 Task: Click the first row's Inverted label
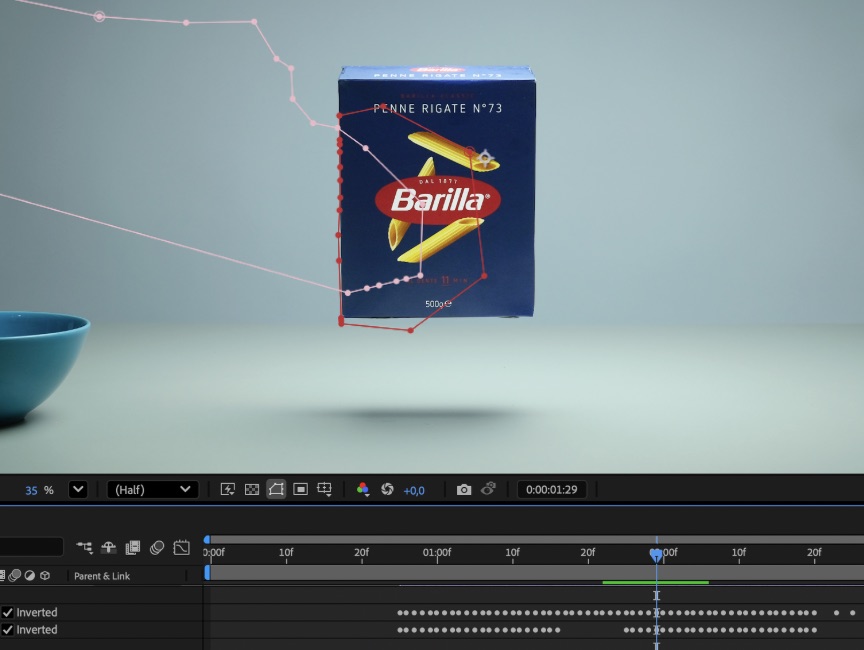37,612
